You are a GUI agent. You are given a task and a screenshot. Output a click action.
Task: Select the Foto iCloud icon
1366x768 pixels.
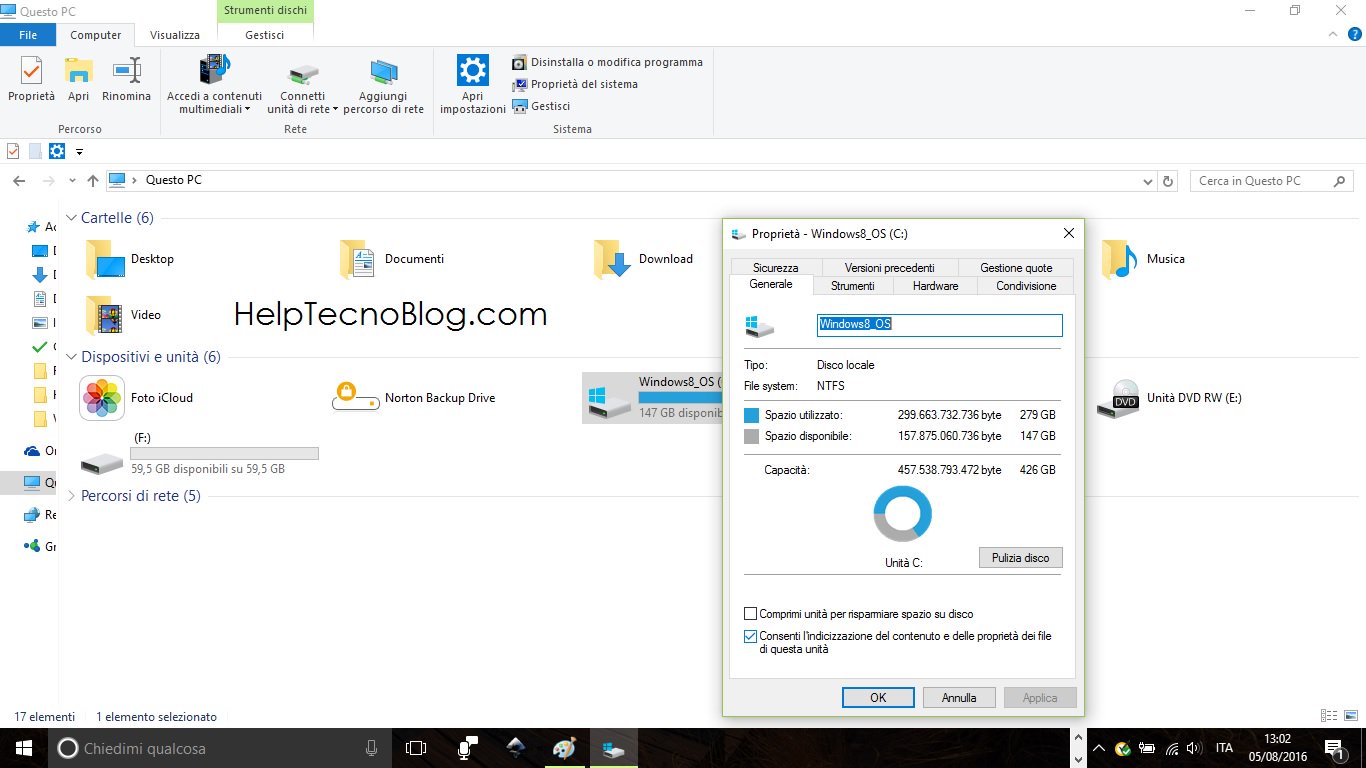102,398
